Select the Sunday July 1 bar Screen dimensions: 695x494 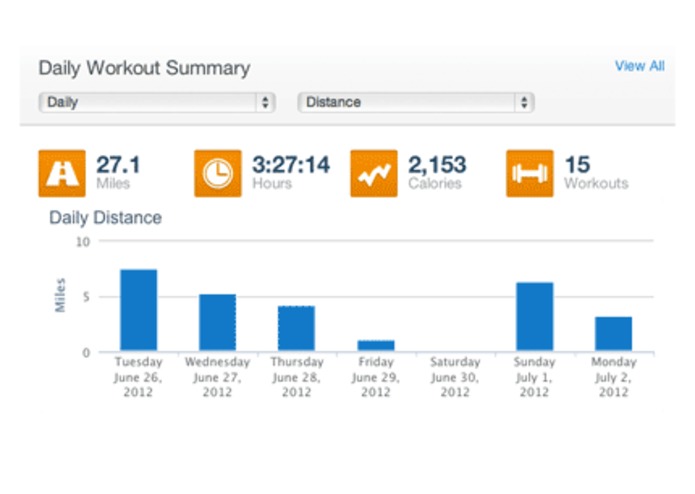point(535,317)
